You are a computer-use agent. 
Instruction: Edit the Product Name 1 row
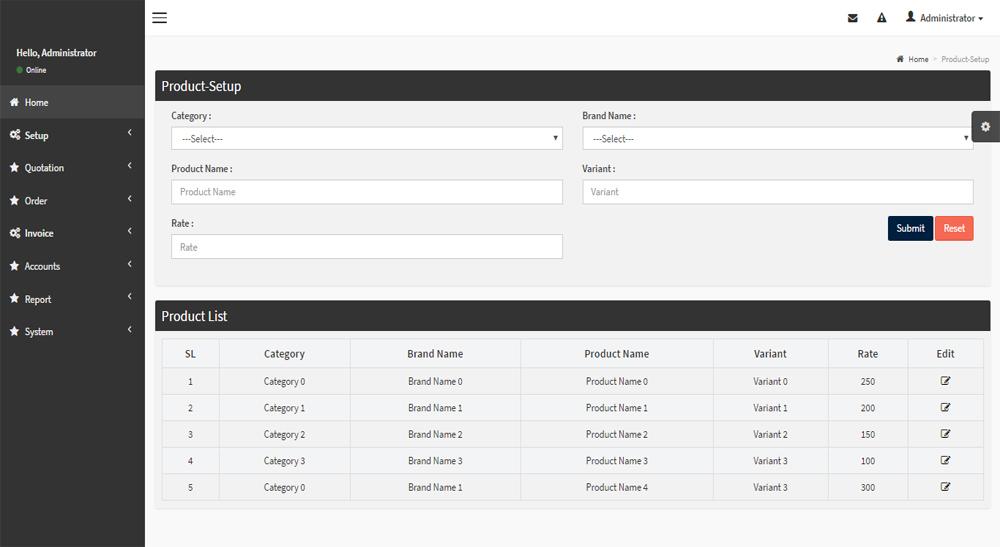[945, 407]
